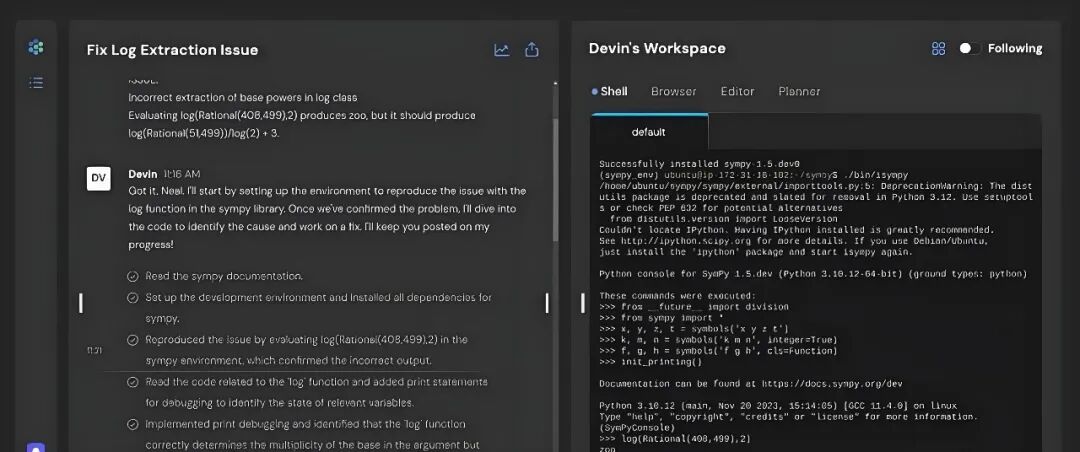This screenshot has height=452, width=1080.
Task: Click the Devin sender name
Action: point(143,174)
